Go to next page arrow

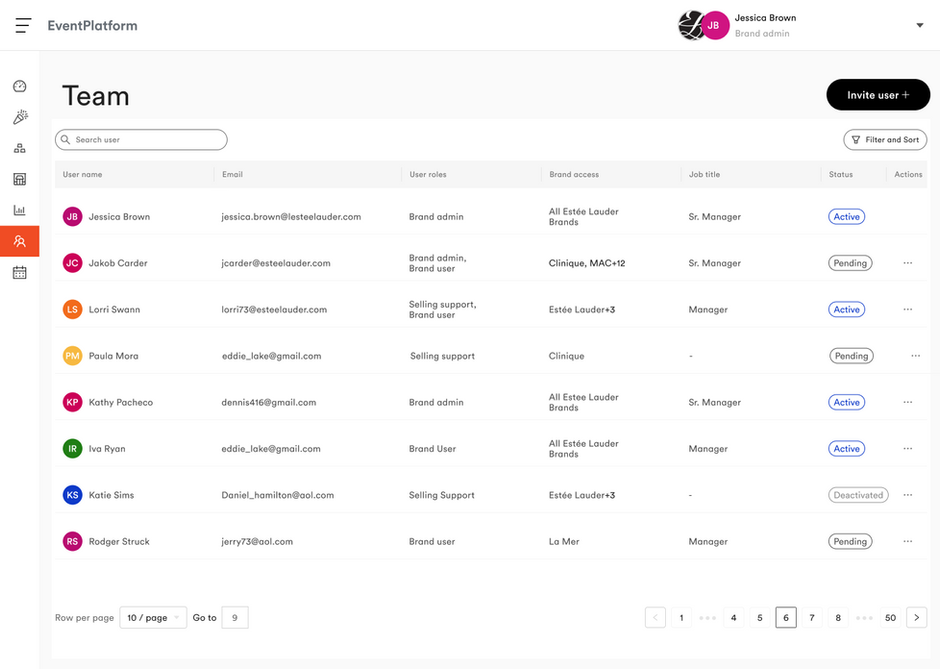(916, 618)
